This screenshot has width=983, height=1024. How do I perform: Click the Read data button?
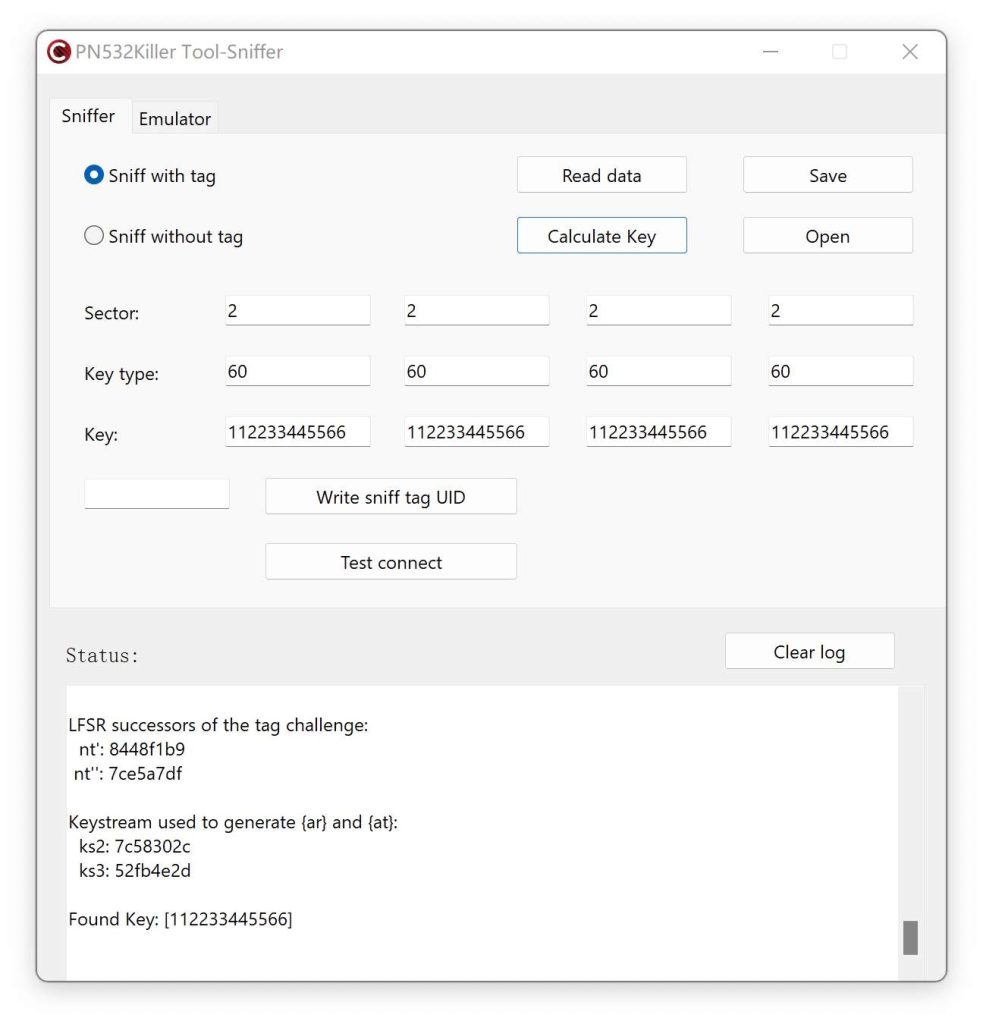(x=602, y=175)
